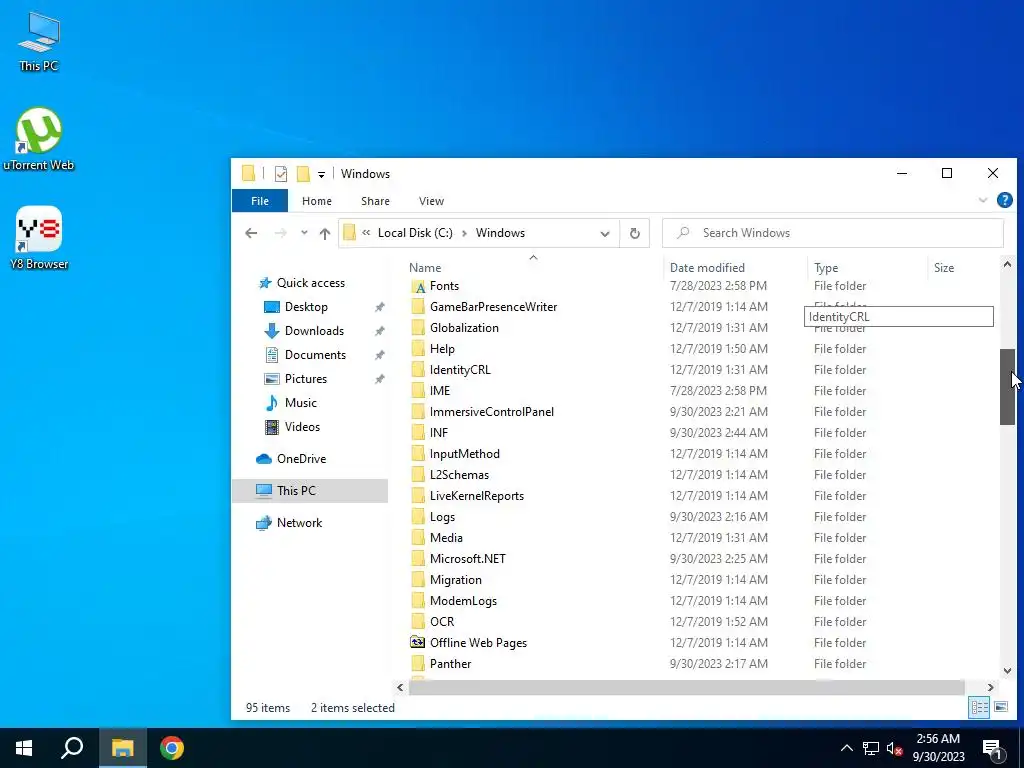This screenshot has width=1024, height=768.
Task: Open Recent locations dropdown arrow
Action: click(x=304, y=233)
